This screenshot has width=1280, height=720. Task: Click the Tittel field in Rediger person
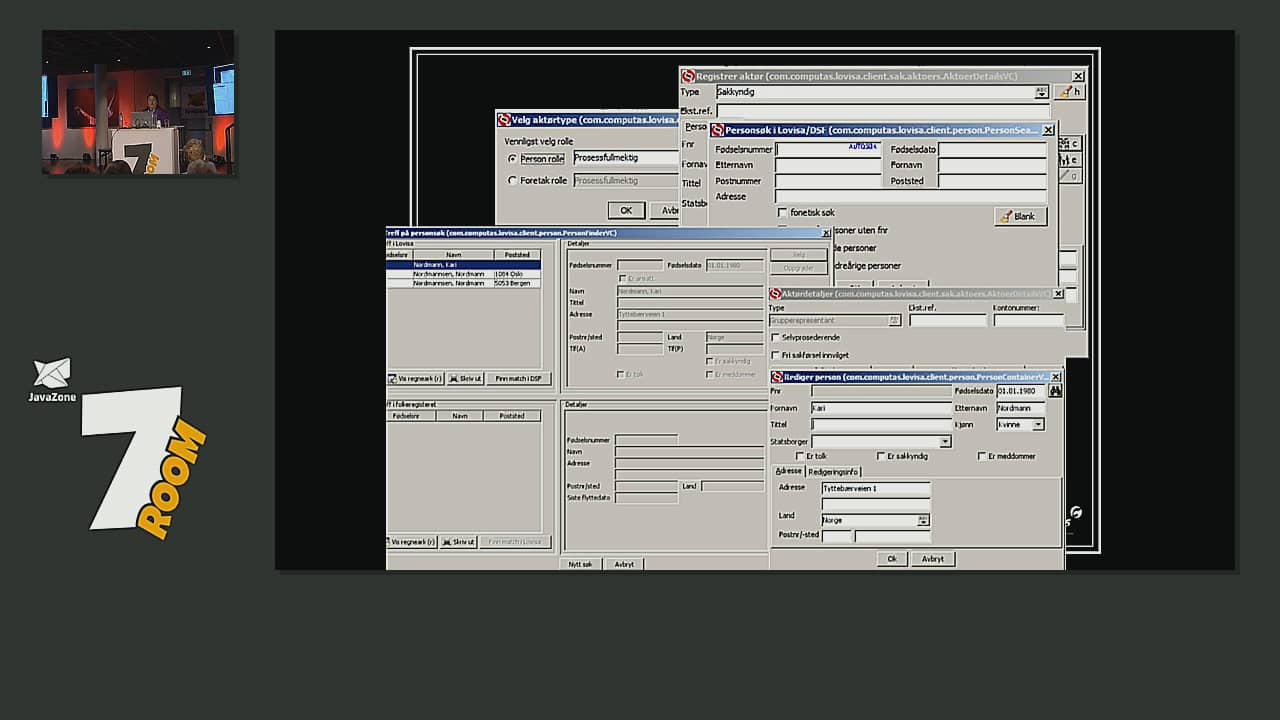click(x=880, y=425)
